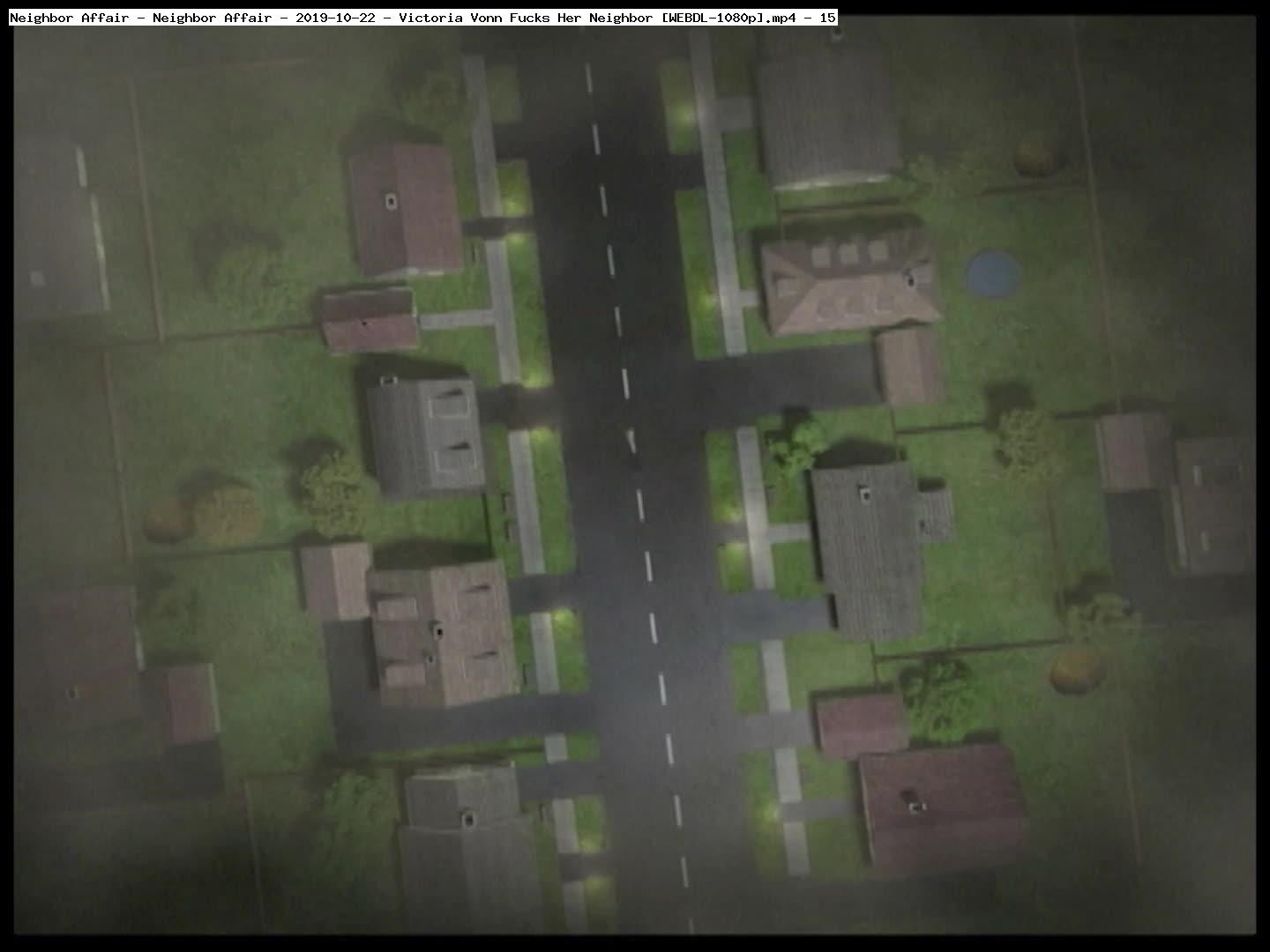Click the green tree beside the right sidewalk

(x=798, y=445)
